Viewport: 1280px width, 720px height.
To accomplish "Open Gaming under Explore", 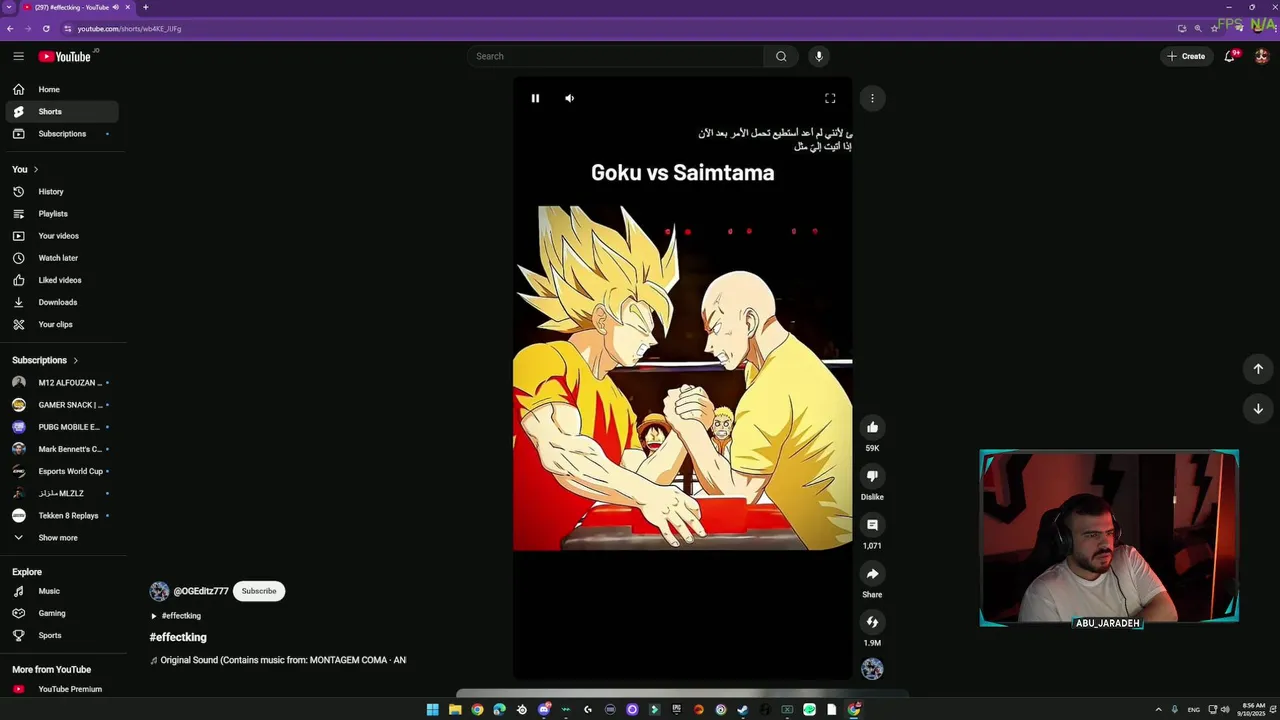I will (x=62, y=613).
